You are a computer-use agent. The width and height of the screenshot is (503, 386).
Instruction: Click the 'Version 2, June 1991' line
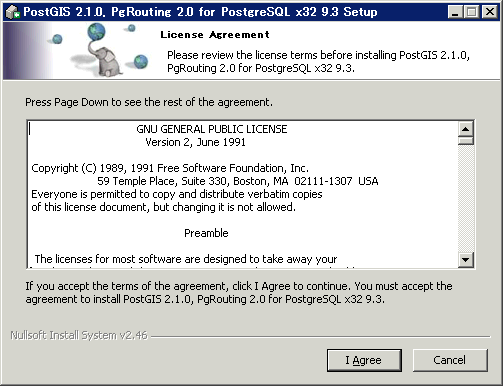tap(195, 142)
